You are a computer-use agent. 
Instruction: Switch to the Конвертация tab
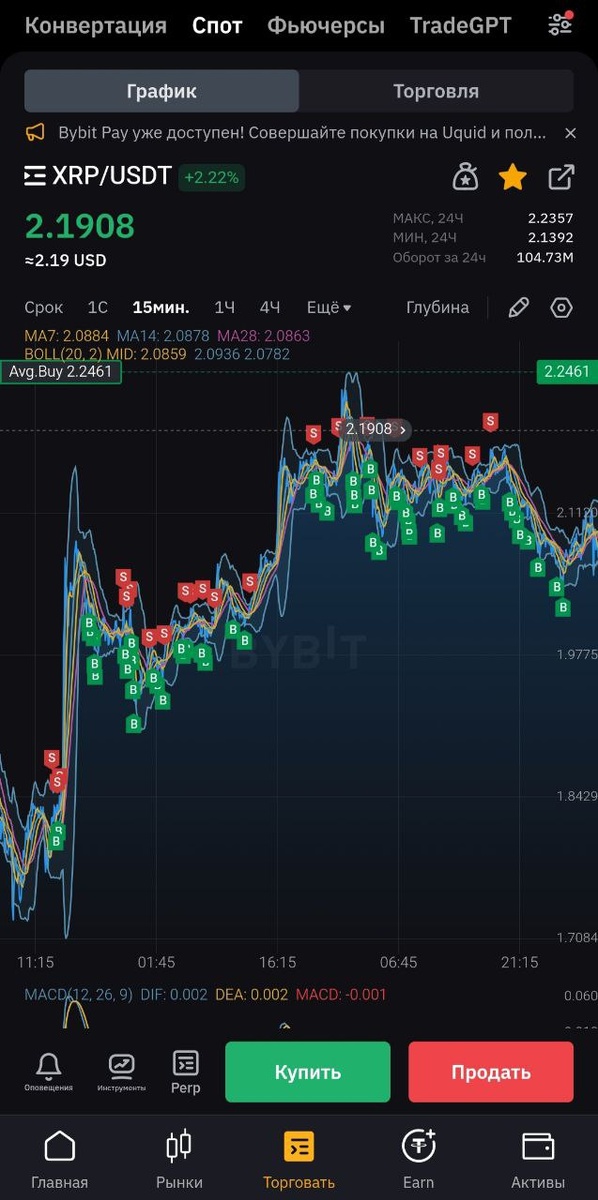[x=96, y=26]
